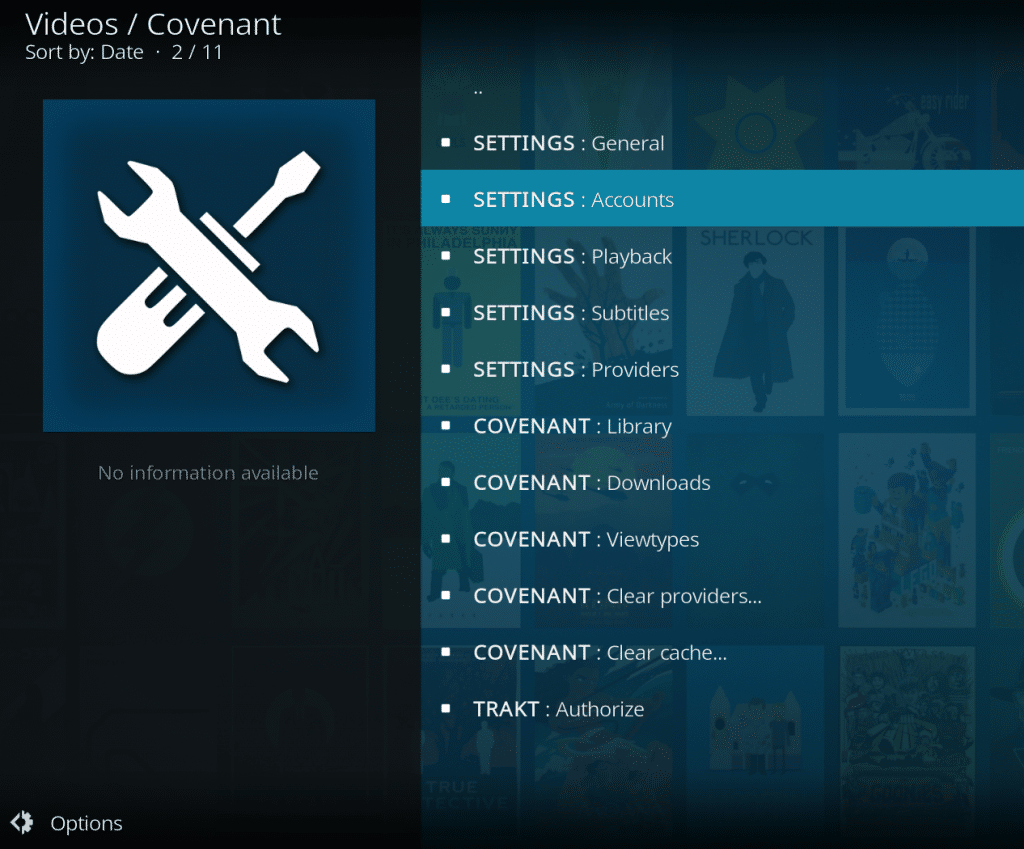
Task: Click the bullet icon beside SETTINGS : Subtitles
Action: click(x=446, y=313)
